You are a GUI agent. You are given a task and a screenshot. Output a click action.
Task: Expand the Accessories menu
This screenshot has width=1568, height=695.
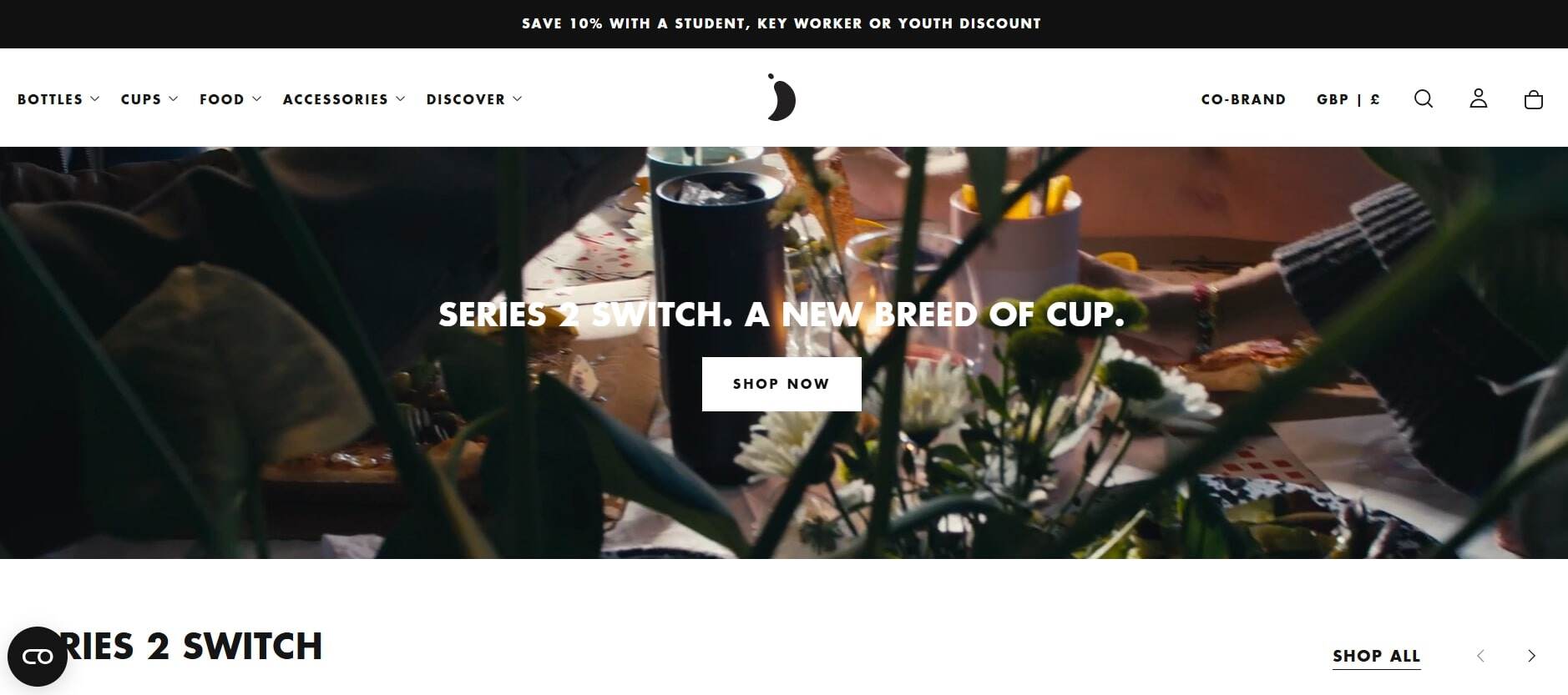pyautogui.click(x=344, y=99)
